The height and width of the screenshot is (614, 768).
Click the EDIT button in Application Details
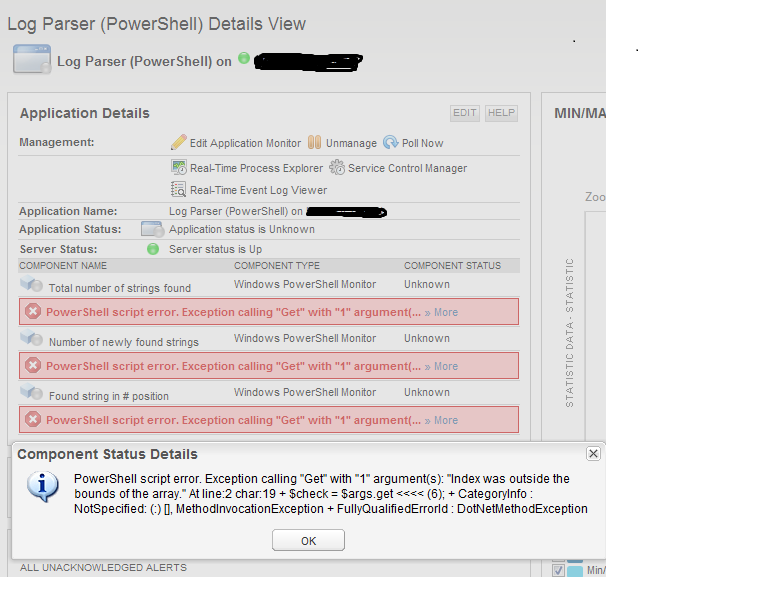click(x=465, y=113)
